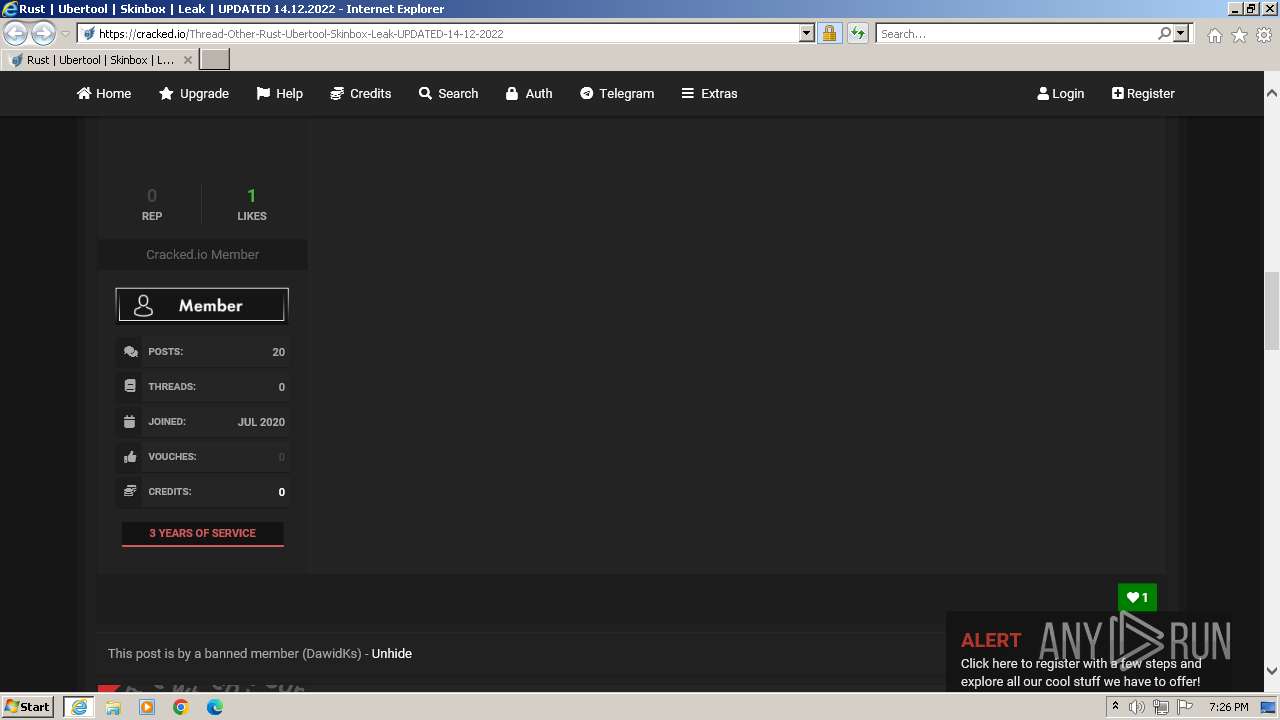
Task: Click into the IE search box
Action: pyautogui.click(x=1016, y=33)
